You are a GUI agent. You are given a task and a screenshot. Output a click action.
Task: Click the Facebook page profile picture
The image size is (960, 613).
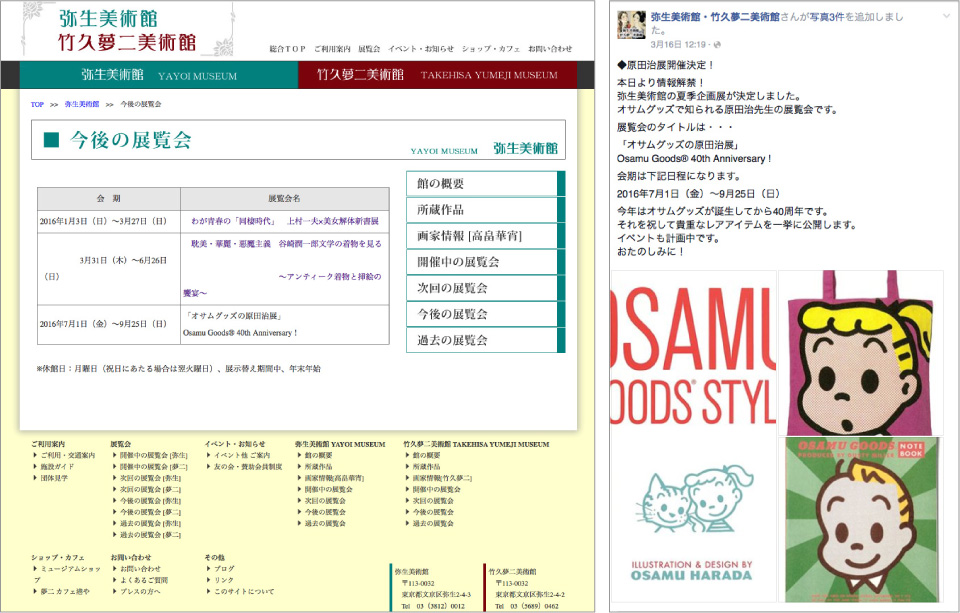tap(631, 25)
